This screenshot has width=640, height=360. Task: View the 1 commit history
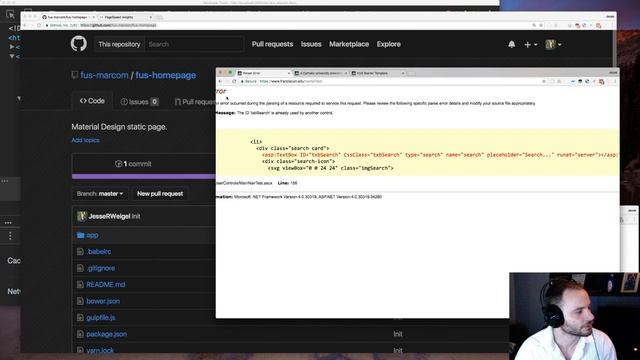[133, 164]
